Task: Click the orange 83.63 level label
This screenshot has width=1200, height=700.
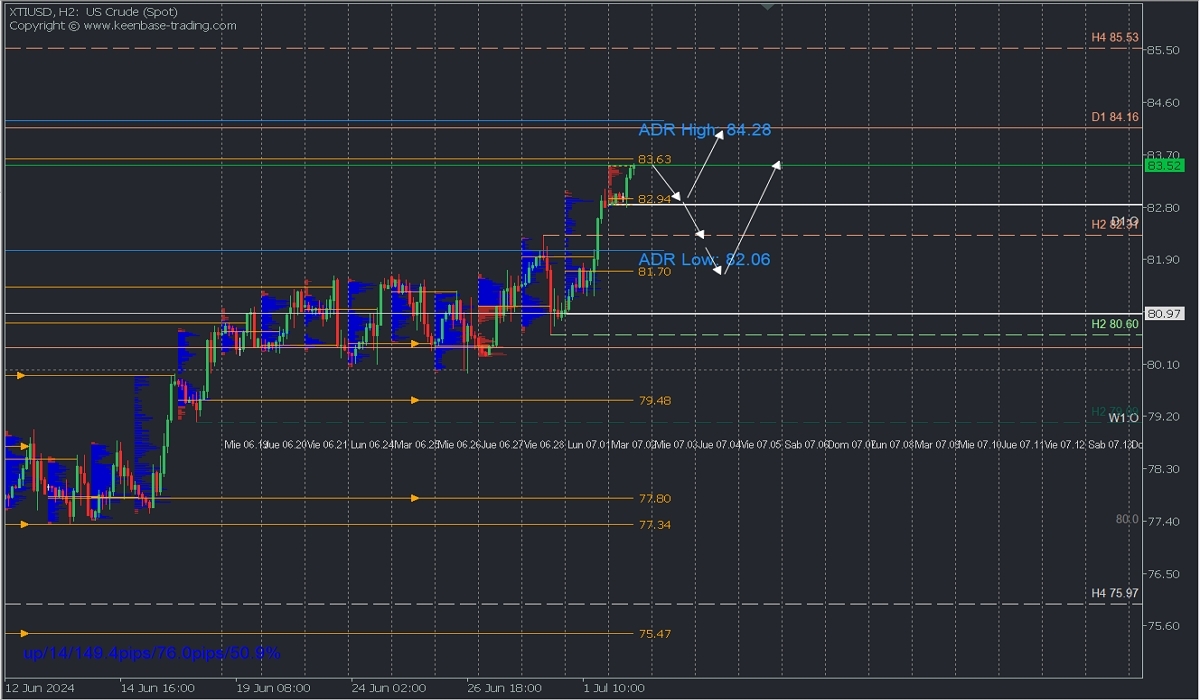Action: (654, 160)
